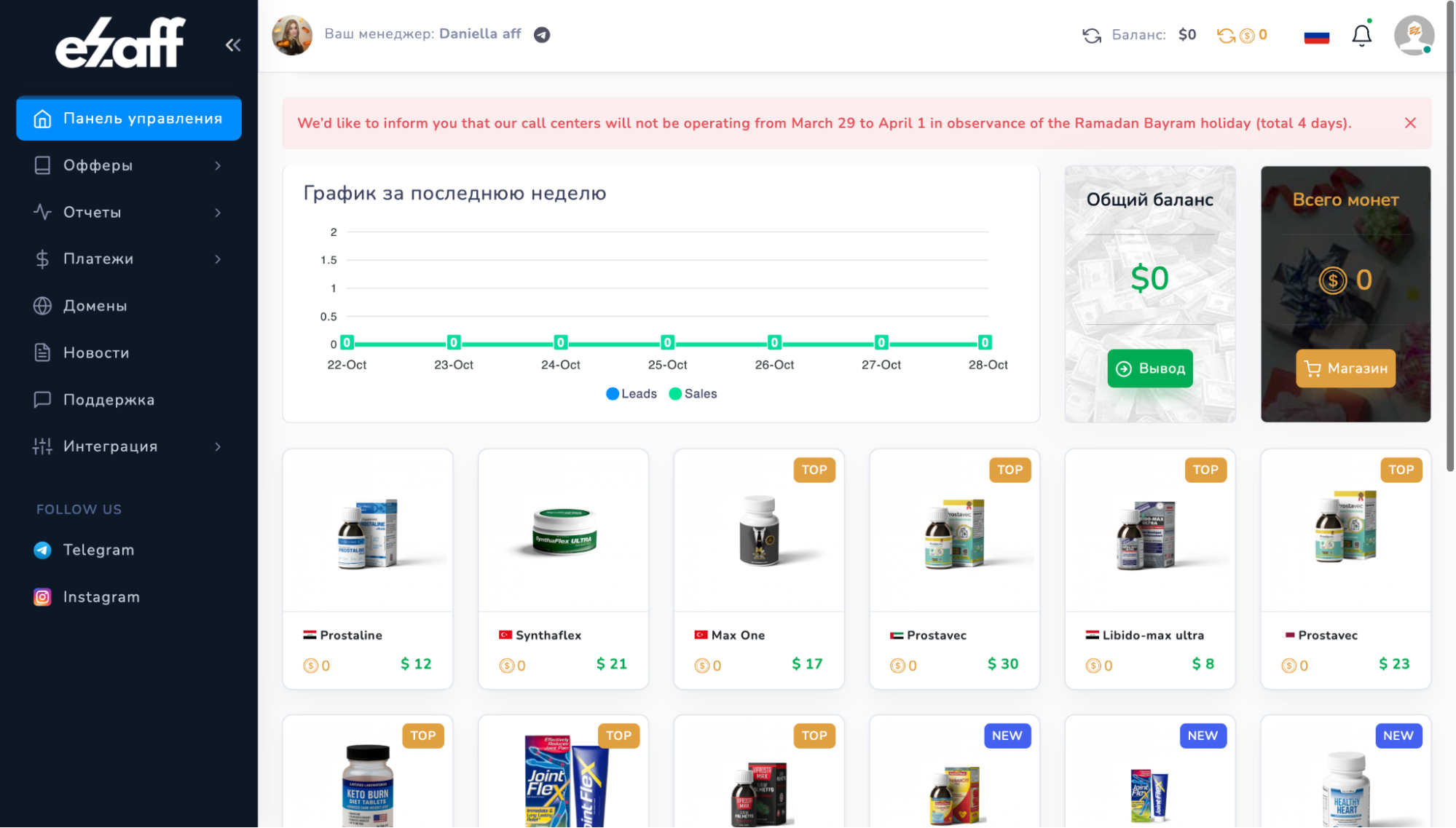
Task: Expand the Платежи submenu chevron
Action: (x=218, y=259)
